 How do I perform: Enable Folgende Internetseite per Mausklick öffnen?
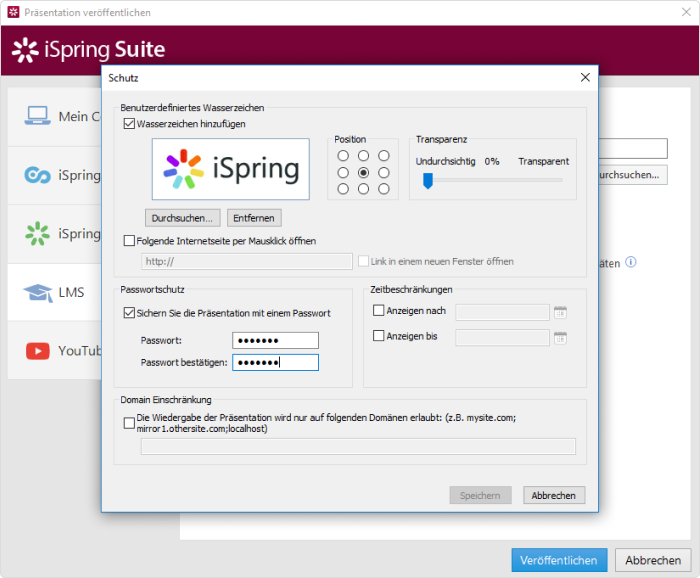click(129, 241)
